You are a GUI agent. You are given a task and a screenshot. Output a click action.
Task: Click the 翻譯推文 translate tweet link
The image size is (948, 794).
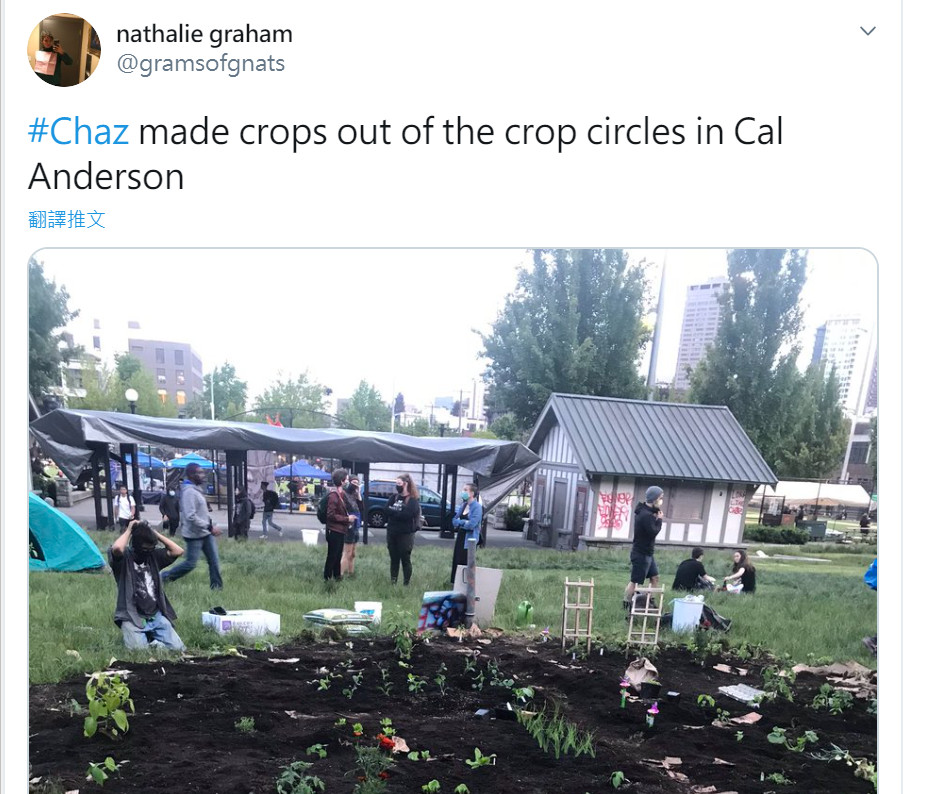pos(67,219)
